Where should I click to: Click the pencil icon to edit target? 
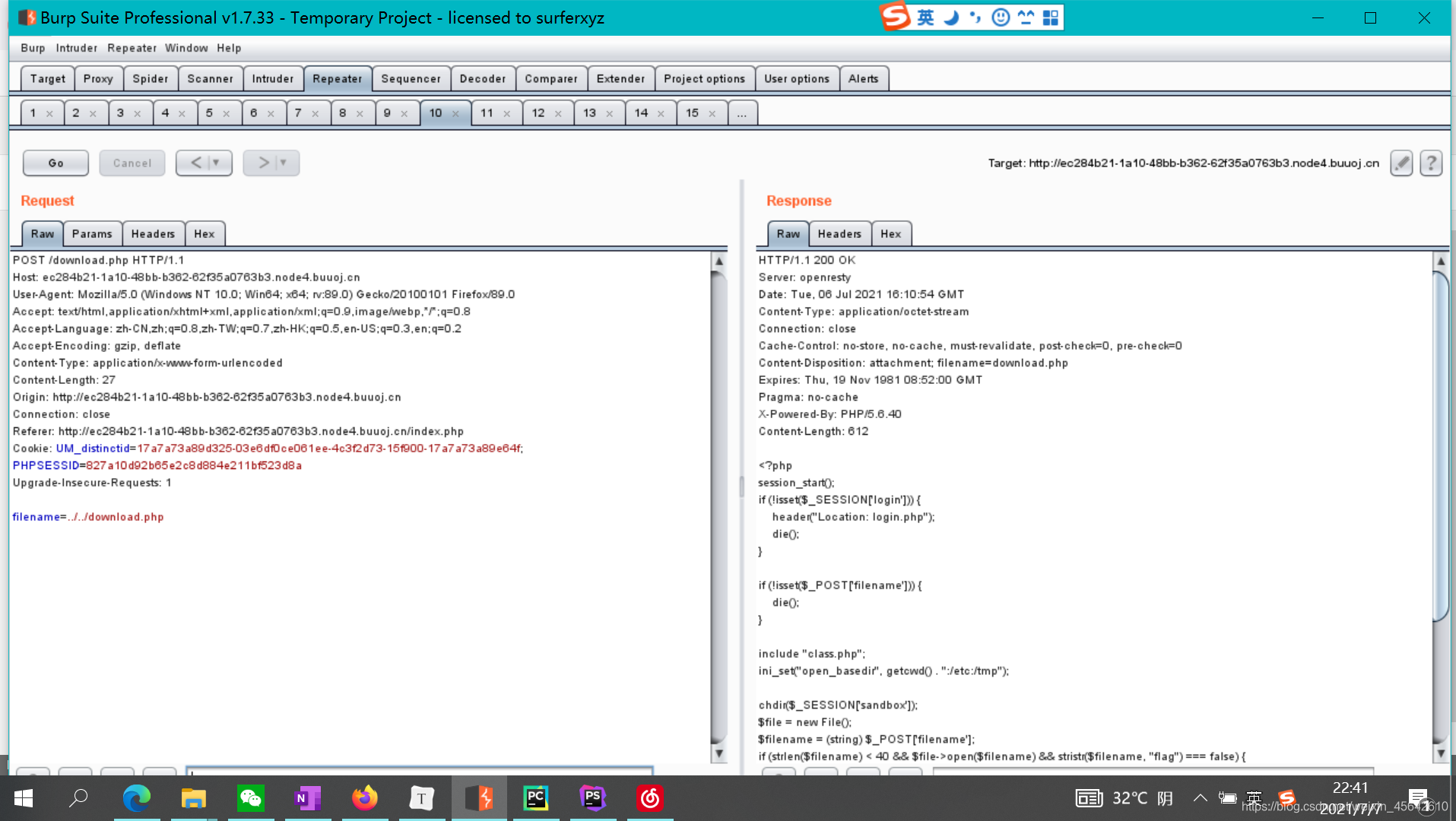(x=1401, y=163)
